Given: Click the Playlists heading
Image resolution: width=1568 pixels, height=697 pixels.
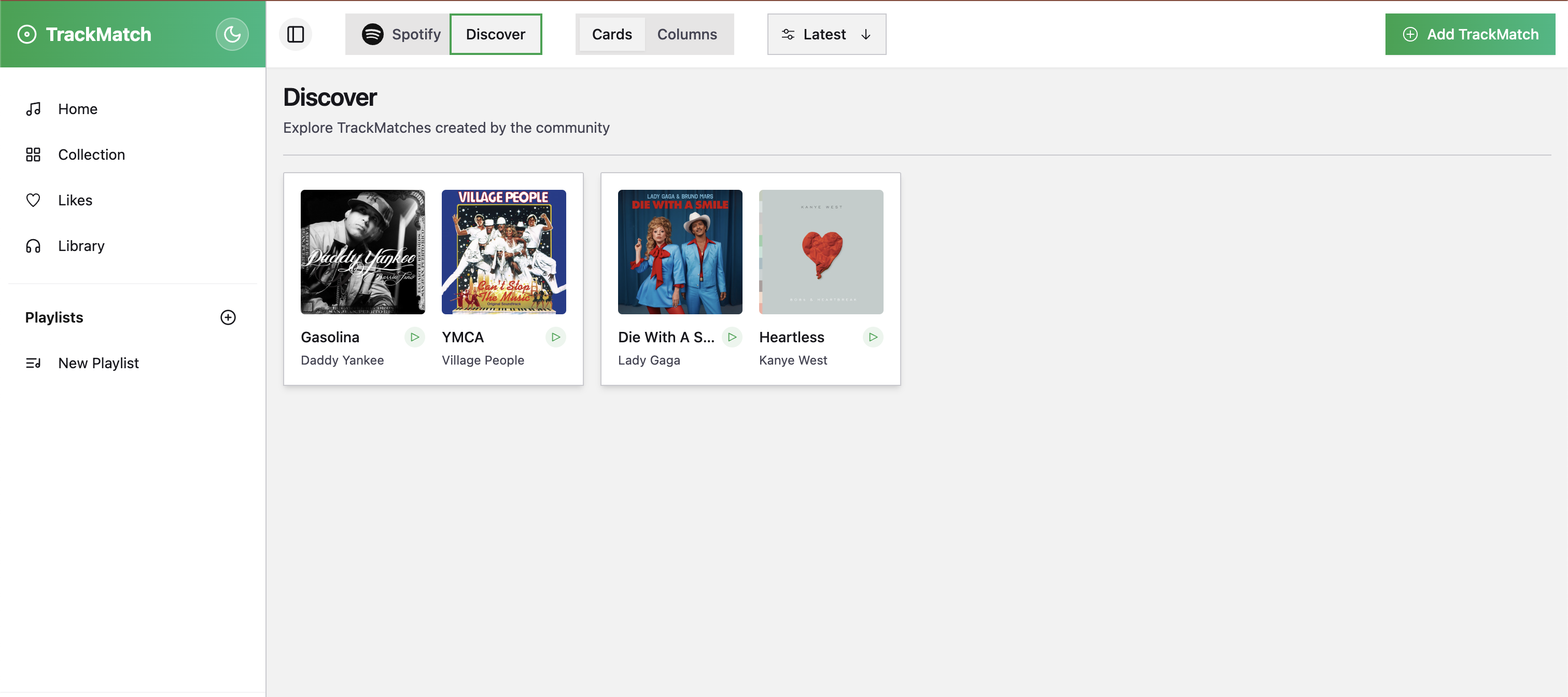Looking at the screenshot, I should (54, 317).
